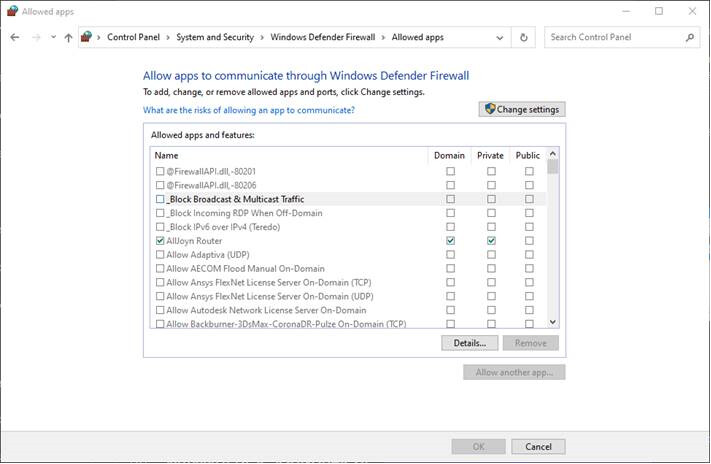This screenshot has height=464, width=711.
Task: Open the risks of allowing an app link
Action: tap(249, 110)
